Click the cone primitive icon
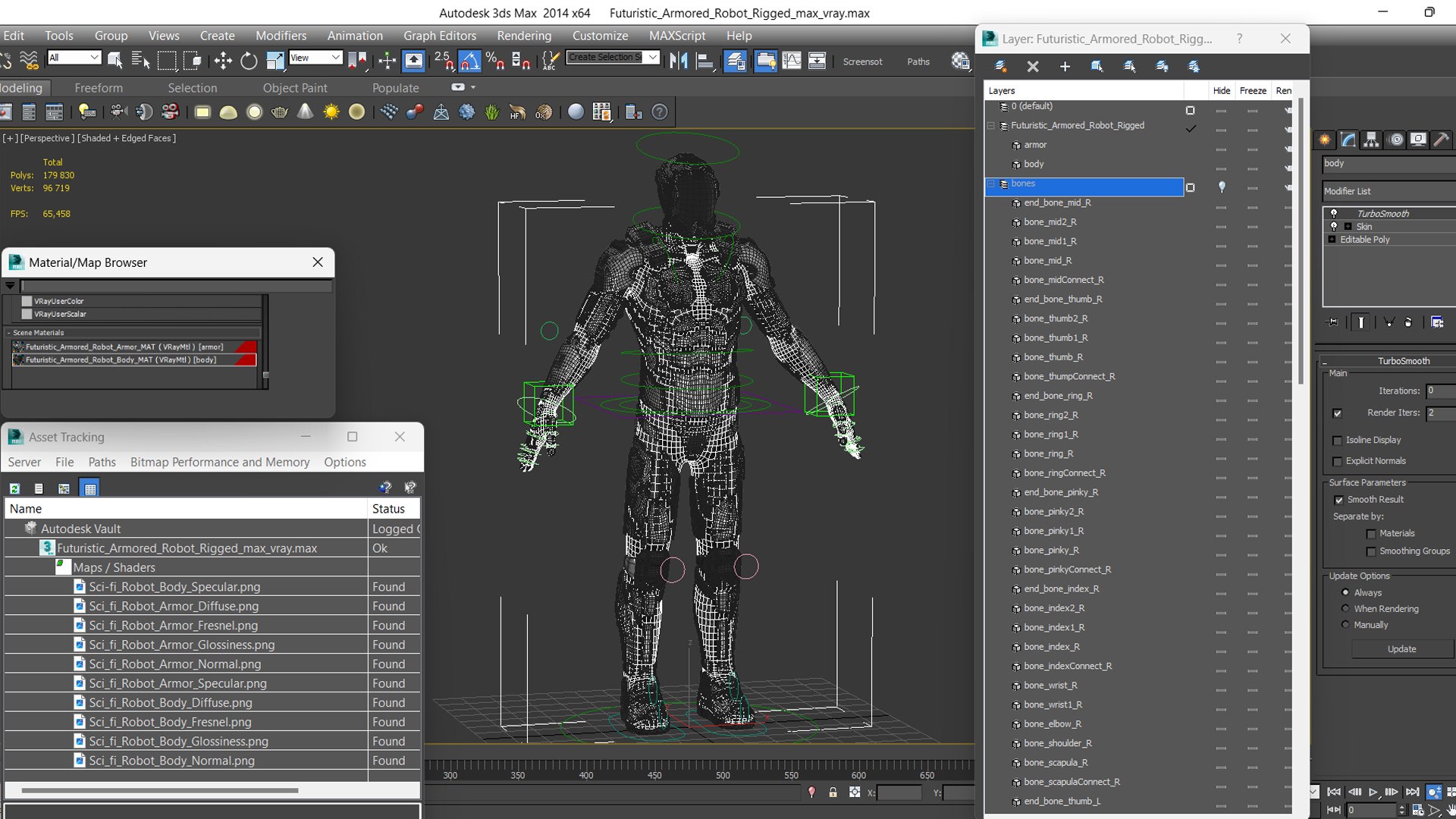This screenshot has height=819, width=1456. [x=305, y=112]
